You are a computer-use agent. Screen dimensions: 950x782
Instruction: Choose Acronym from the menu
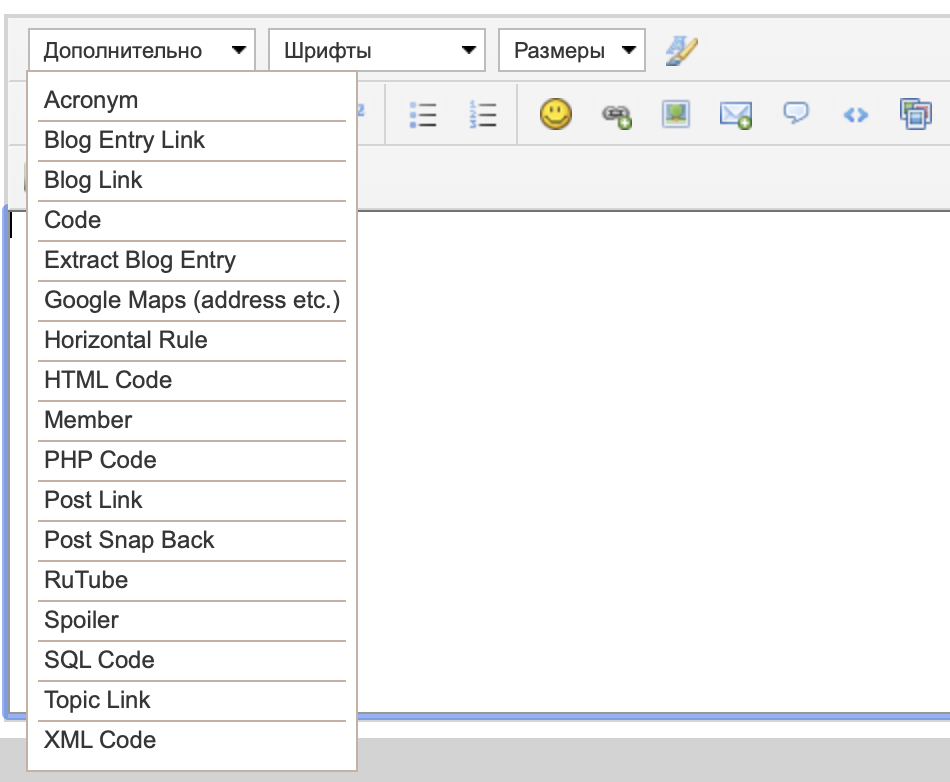(x=191, y=100)
